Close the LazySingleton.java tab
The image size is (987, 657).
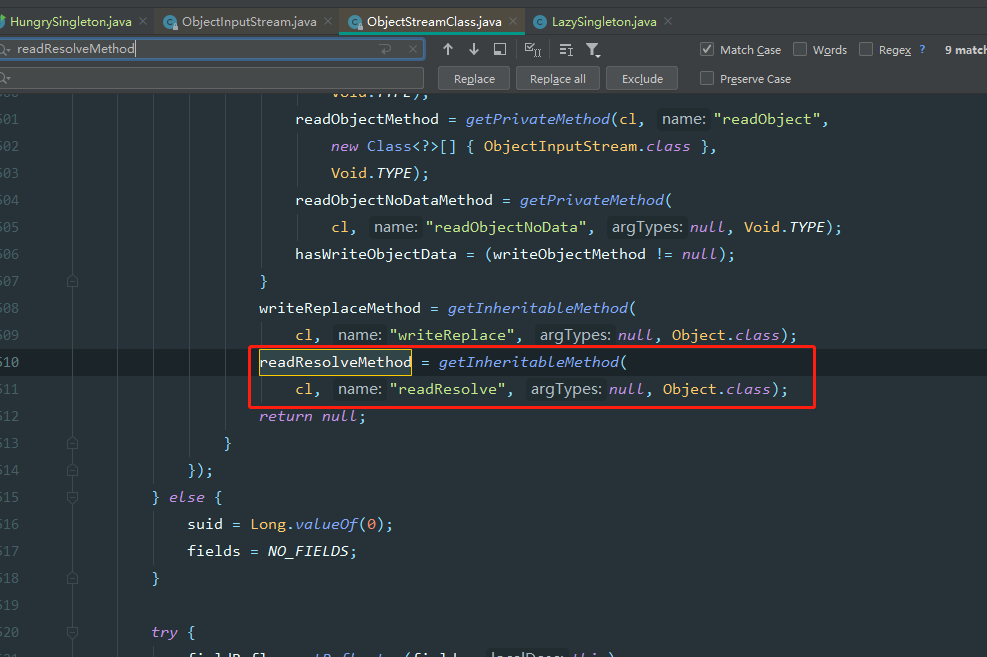[668, 21]
